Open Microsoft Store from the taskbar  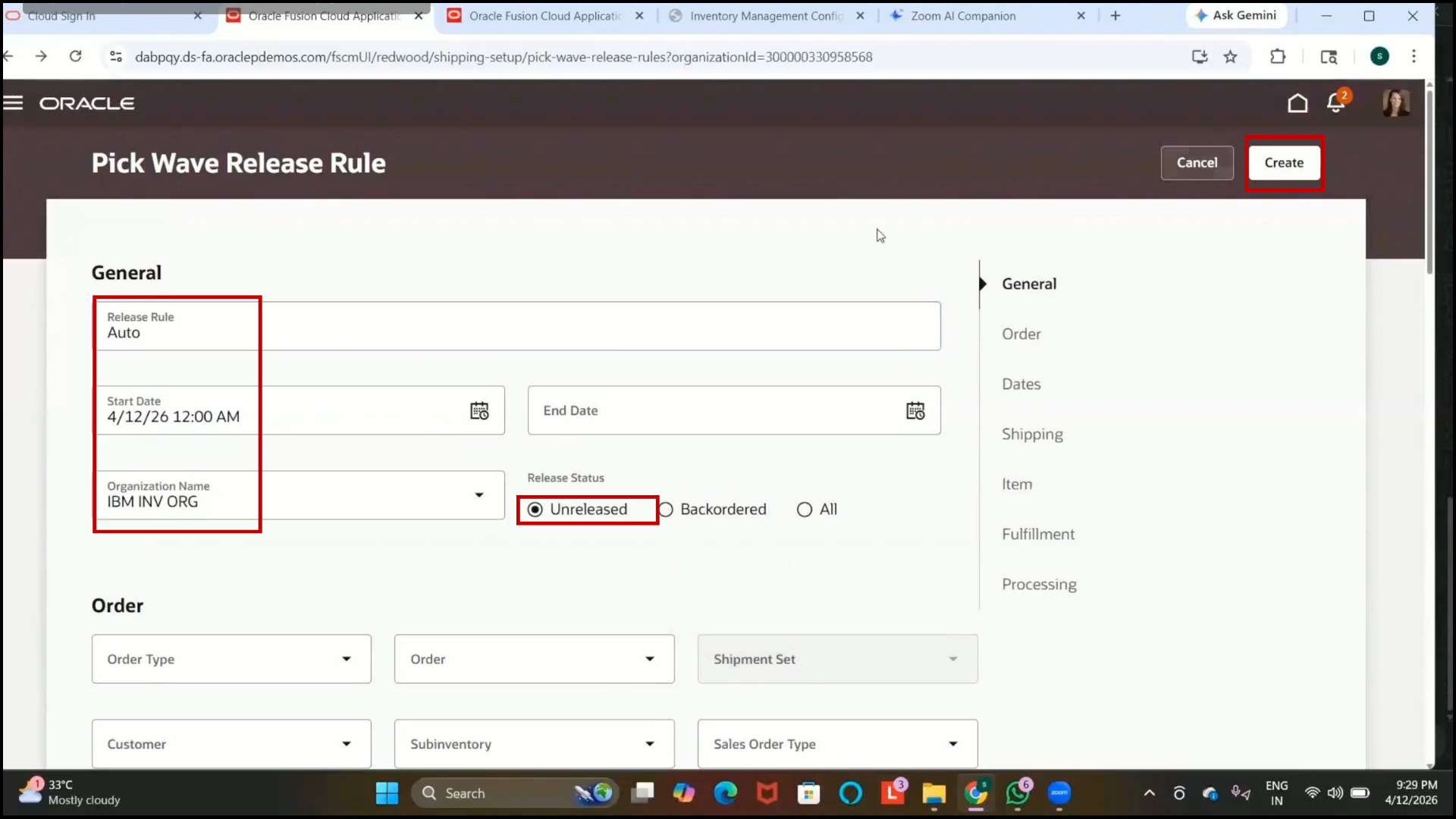808,793
